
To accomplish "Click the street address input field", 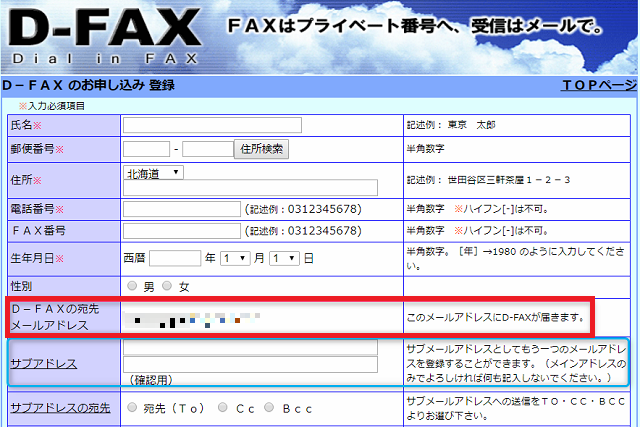I will click(x=250, y=188).
